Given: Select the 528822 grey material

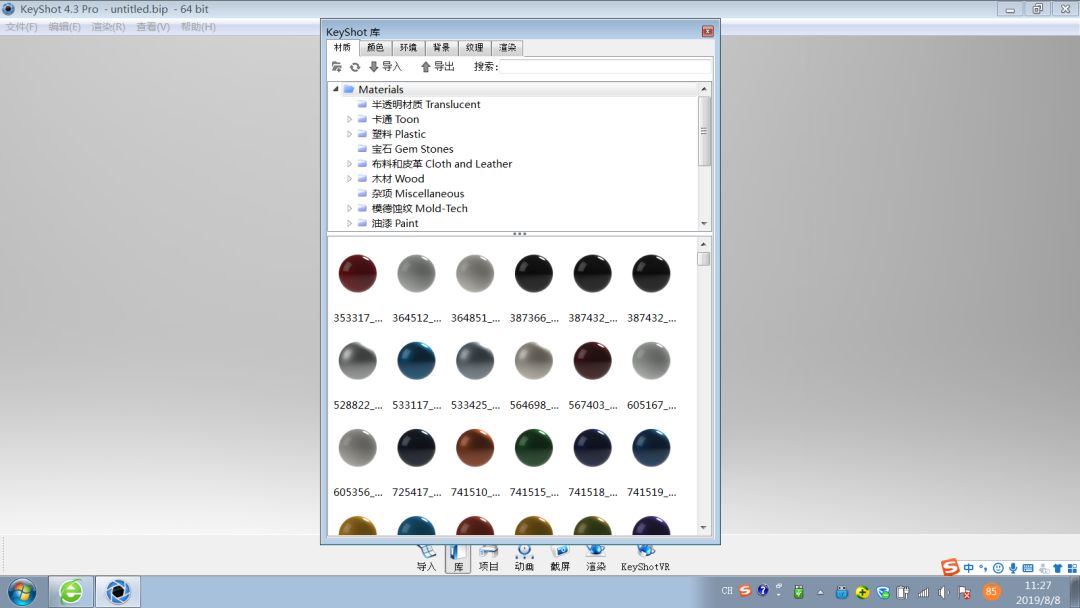Looking at the screenshot, I should coord(357,361).
